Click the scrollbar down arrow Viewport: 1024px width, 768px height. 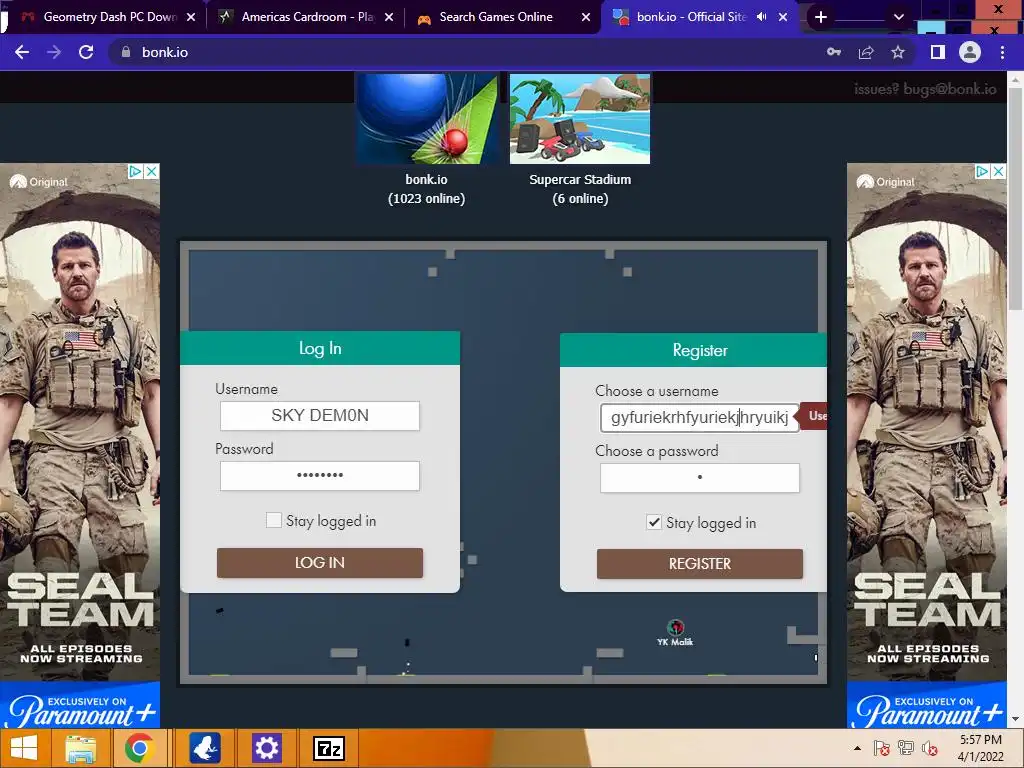1016,719
